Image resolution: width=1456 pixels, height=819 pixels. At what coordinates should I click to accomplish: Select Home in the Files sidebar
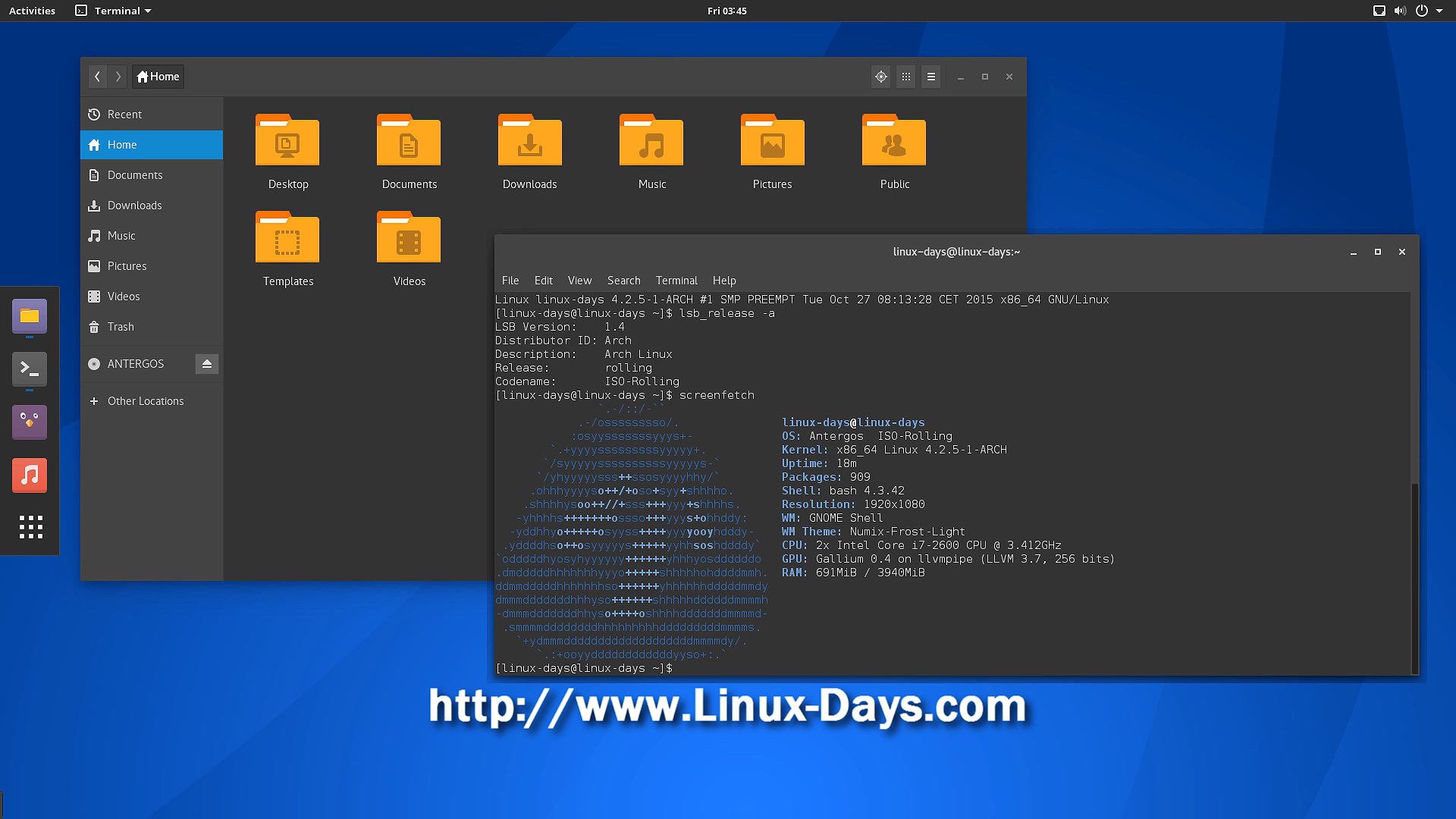(x=152, y=145)
